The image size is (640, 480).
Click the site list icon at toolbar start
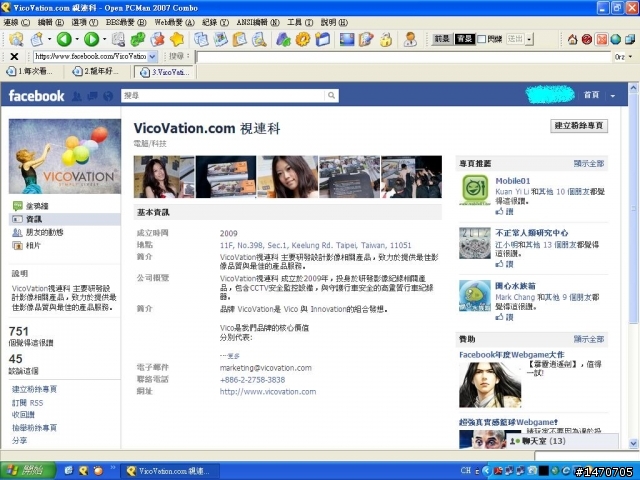tap(16, 39)
